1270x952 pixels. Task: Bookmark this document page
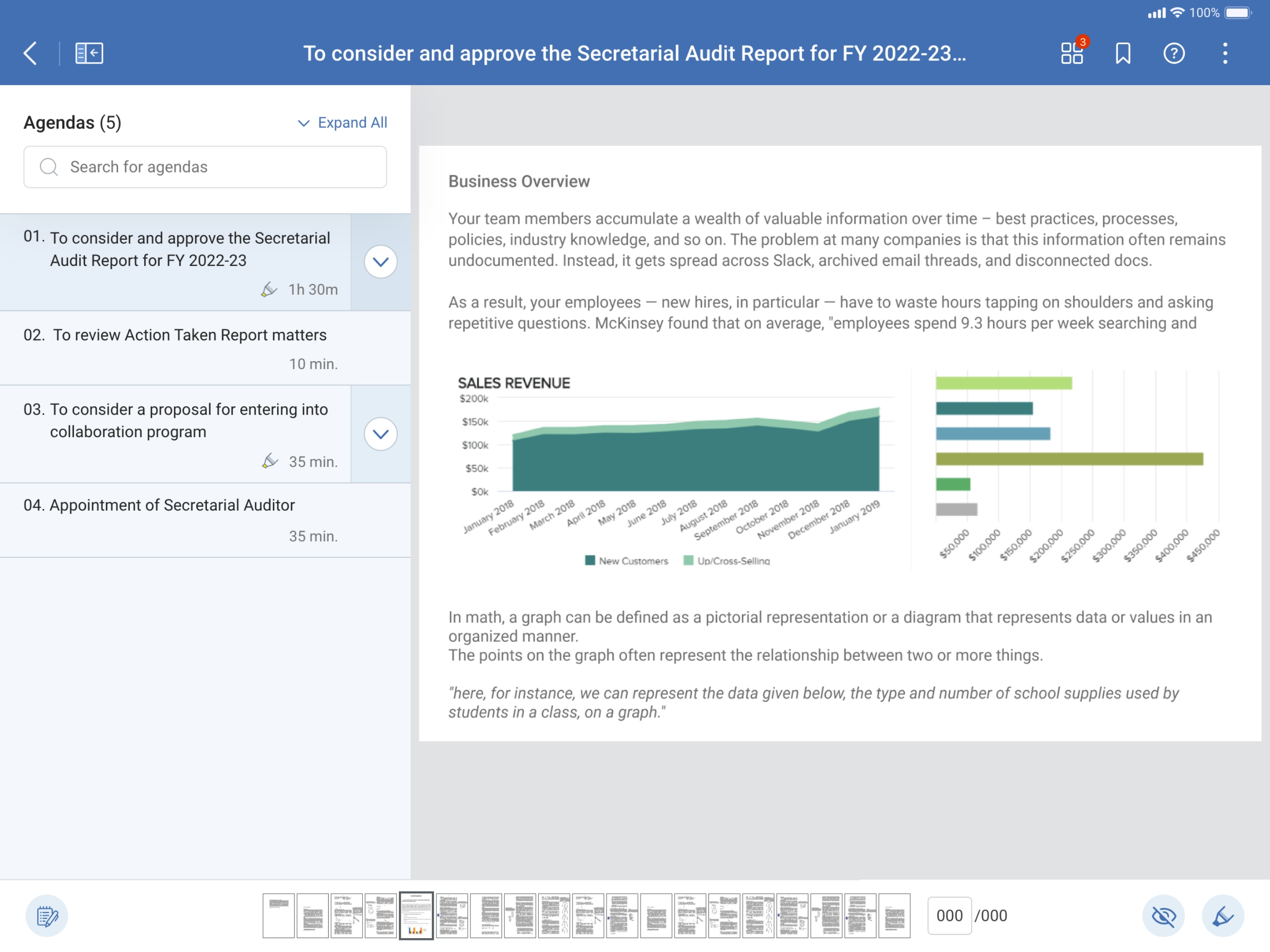(1123, 53)
